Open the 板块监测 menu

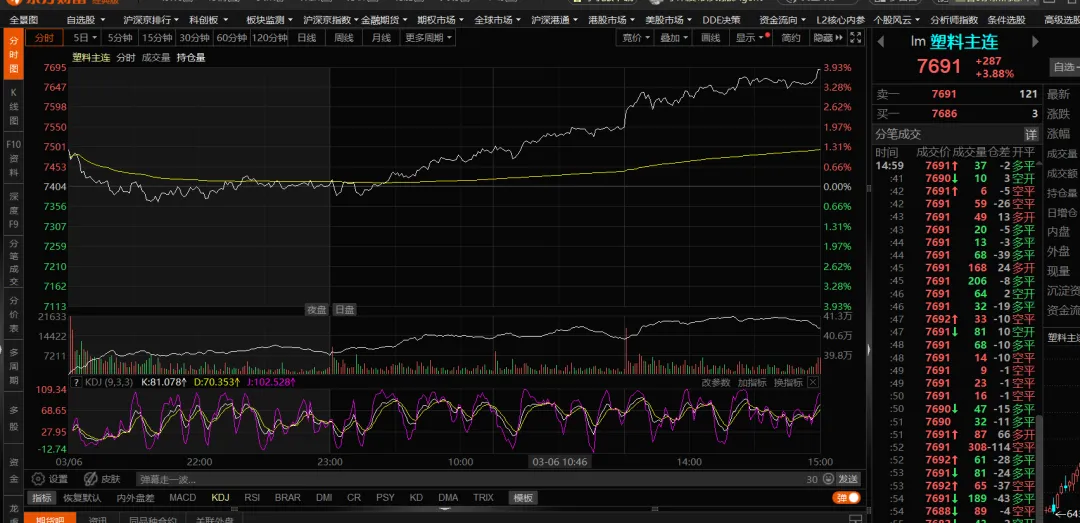(269, 20)
